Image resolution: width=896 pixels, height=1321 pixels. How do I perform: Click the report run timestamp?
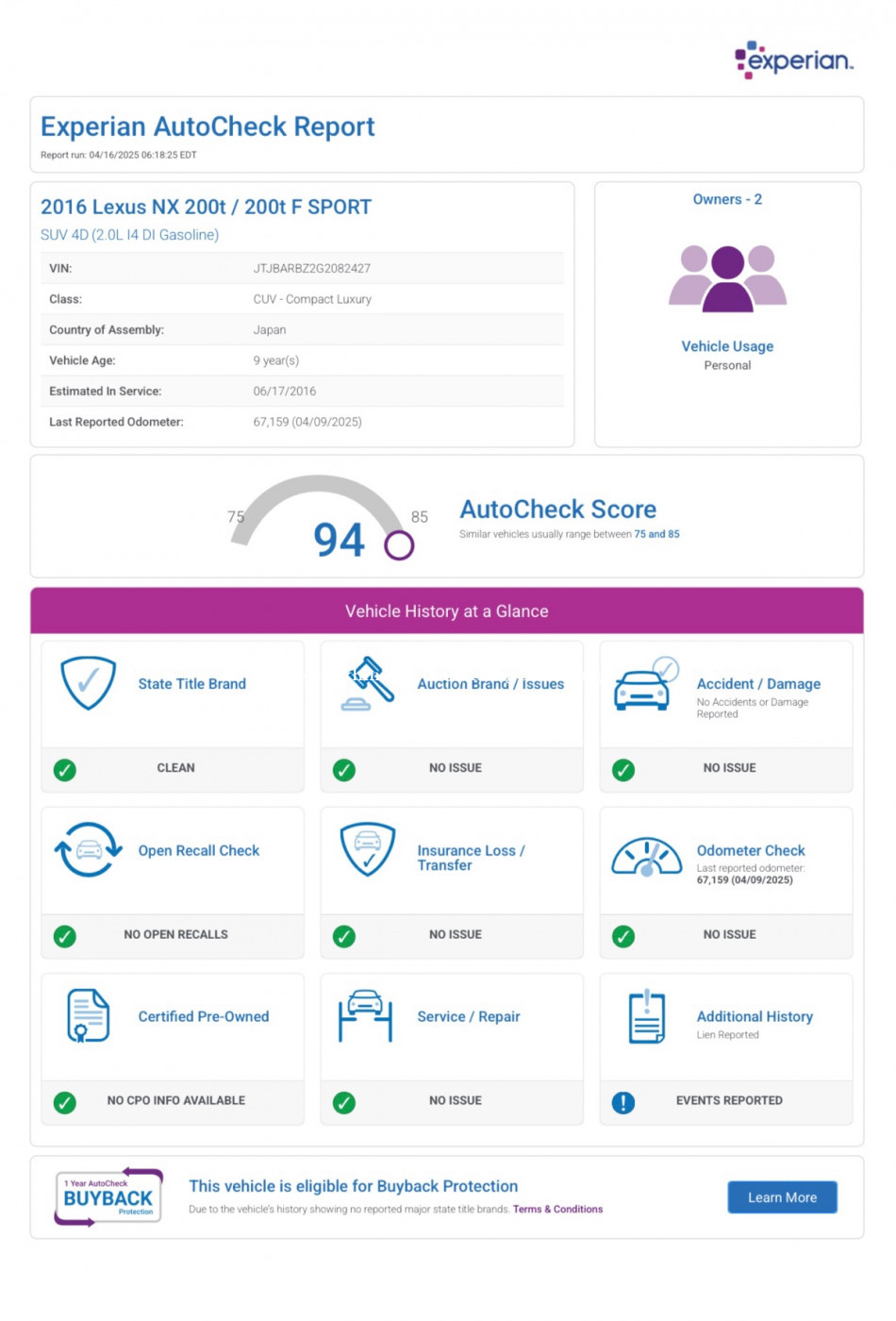click(x=119, y=155)
